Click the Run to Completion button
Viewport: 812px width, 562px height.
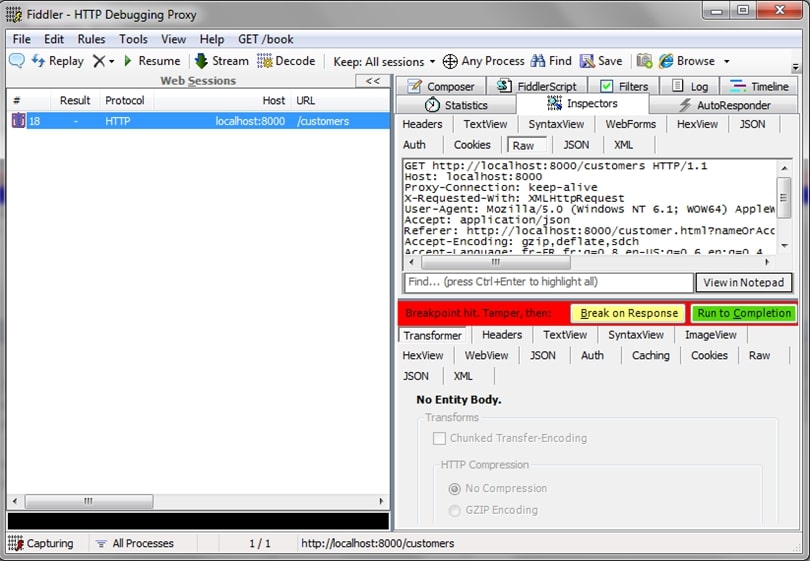[x=744, y=313]
